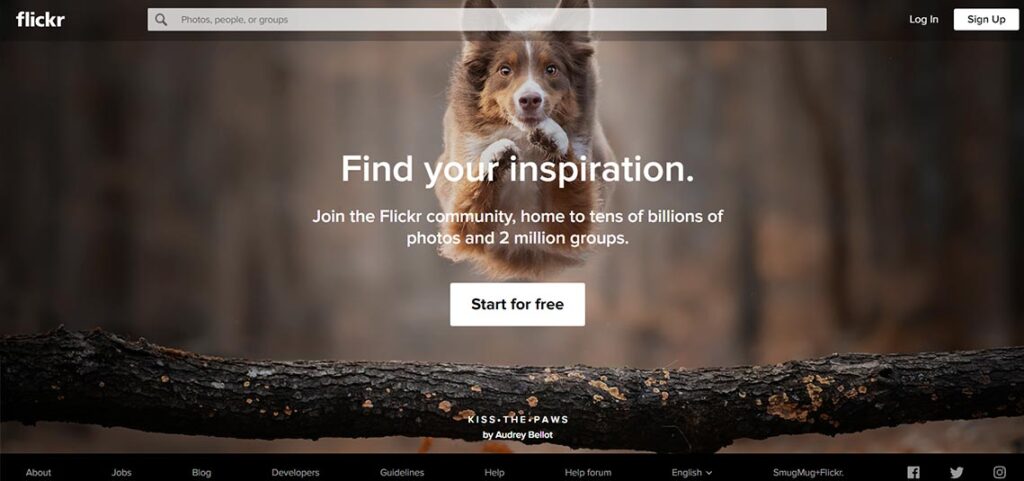Click the Kiss the Paws photo title
Screen dimensions: 1024x481
tap(518, 420)
